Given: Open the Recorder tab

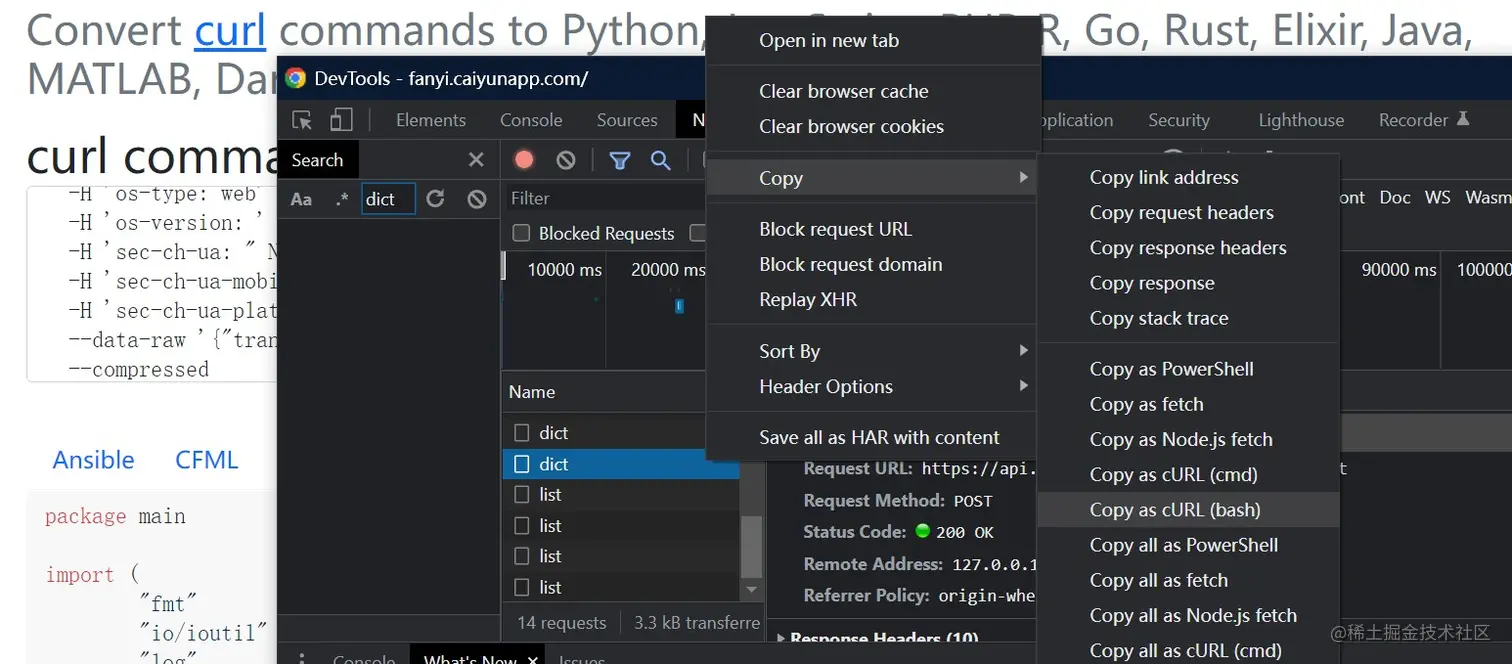Looking at the screenshot, I should (x=1413, y=120).
